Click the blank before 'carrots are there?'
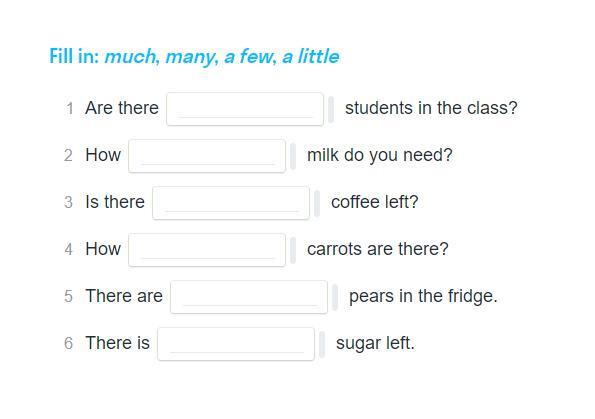The height and width of the screenshot is (419, 595). pyautogui.click(x=207, y=250)
